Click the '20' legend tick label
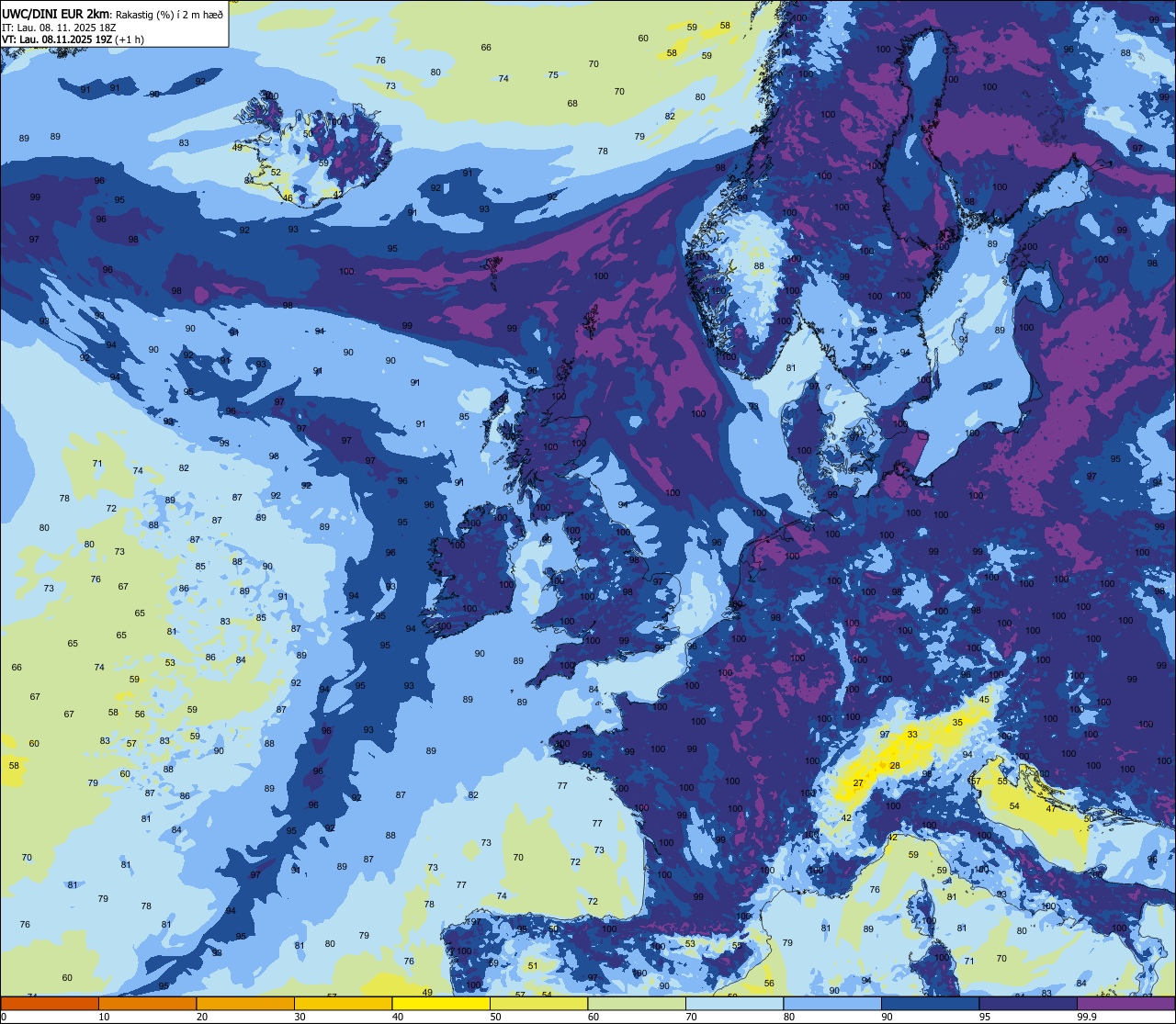 [202, 1017]
